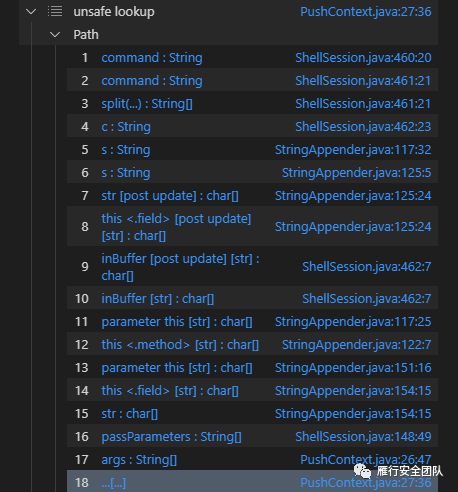Open PushContext.java:27:36 link in header row

click(x=366, y=12)
